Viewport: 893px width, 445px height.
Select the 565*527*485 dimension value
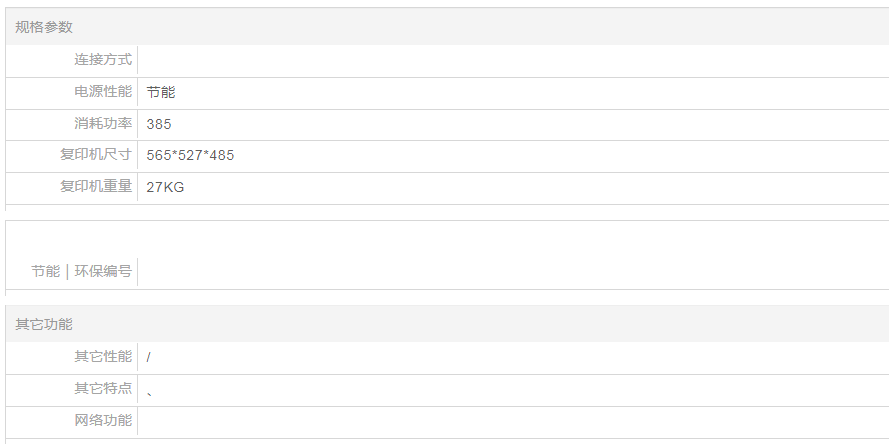click(190, 156)
